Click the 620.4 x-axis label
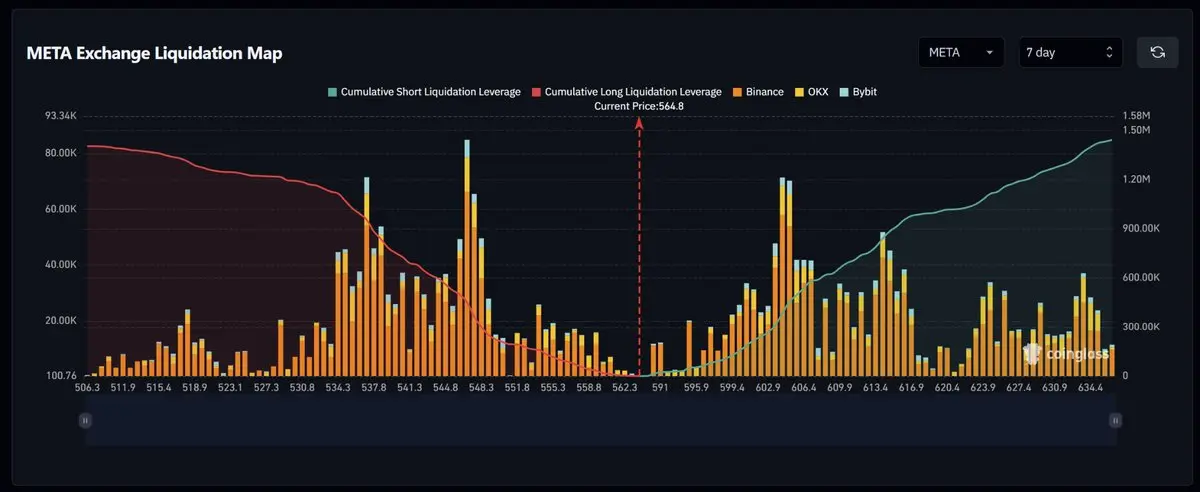The width and height of the screenshot is (1200, 492). click(946, 387)
